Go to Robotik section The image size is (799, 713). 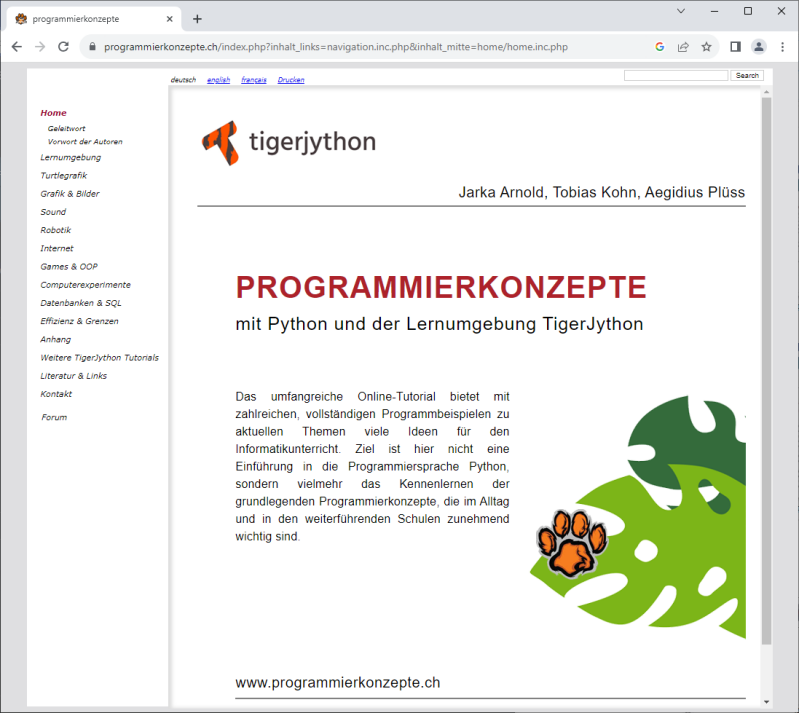(x=56, y=230)
